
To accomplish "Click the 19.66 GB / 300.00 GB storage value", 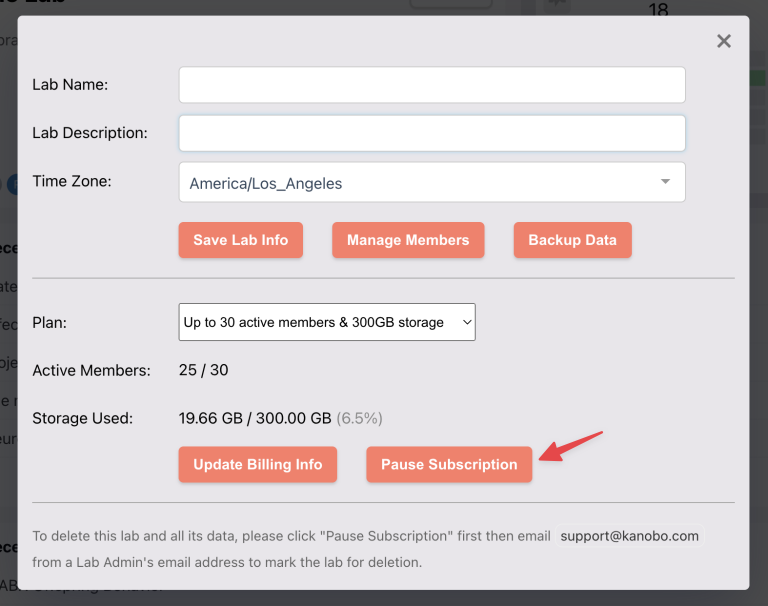I will click(x=255, y=418).
